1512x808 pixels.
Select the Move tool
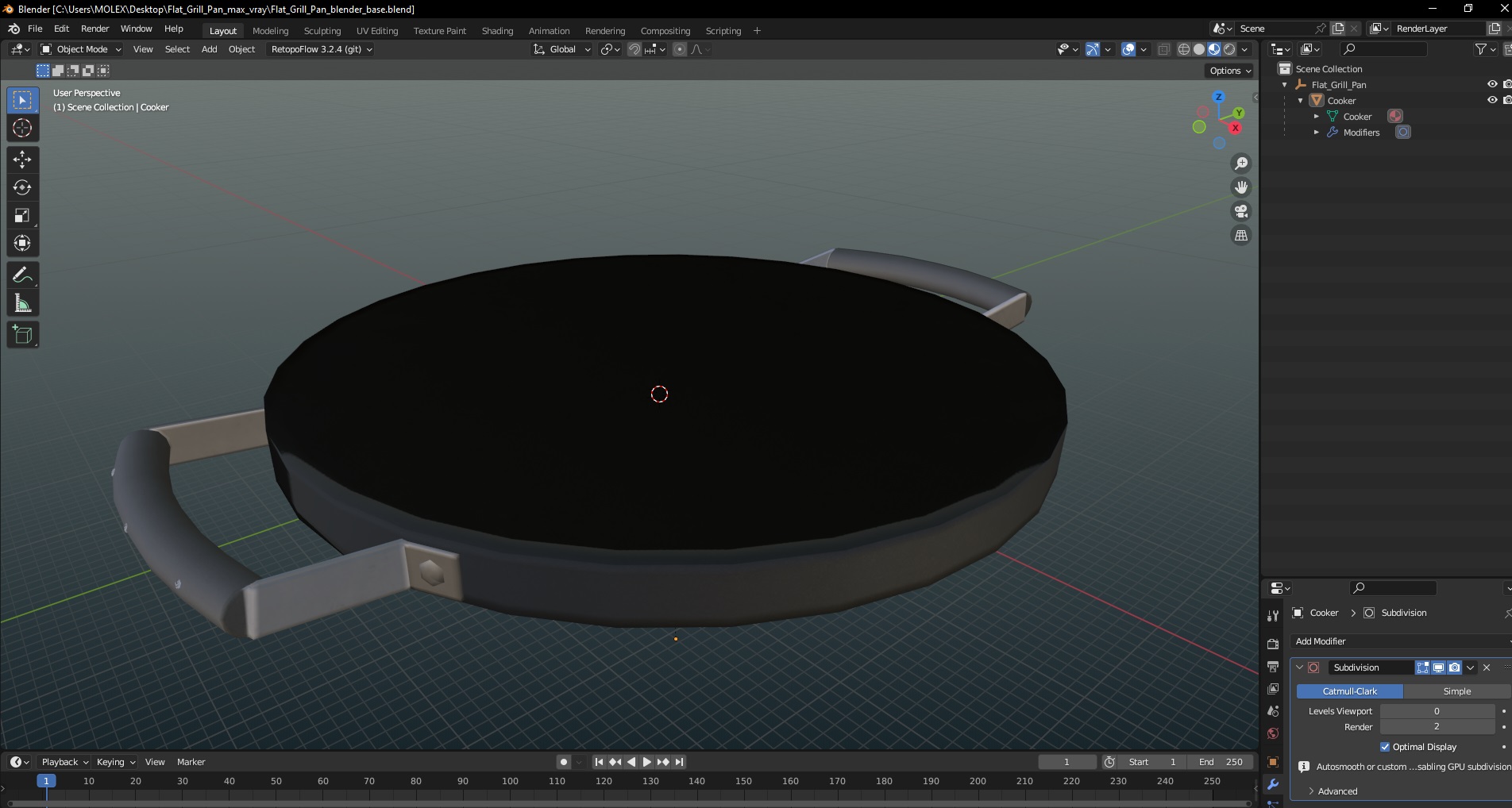coord(22,160)
